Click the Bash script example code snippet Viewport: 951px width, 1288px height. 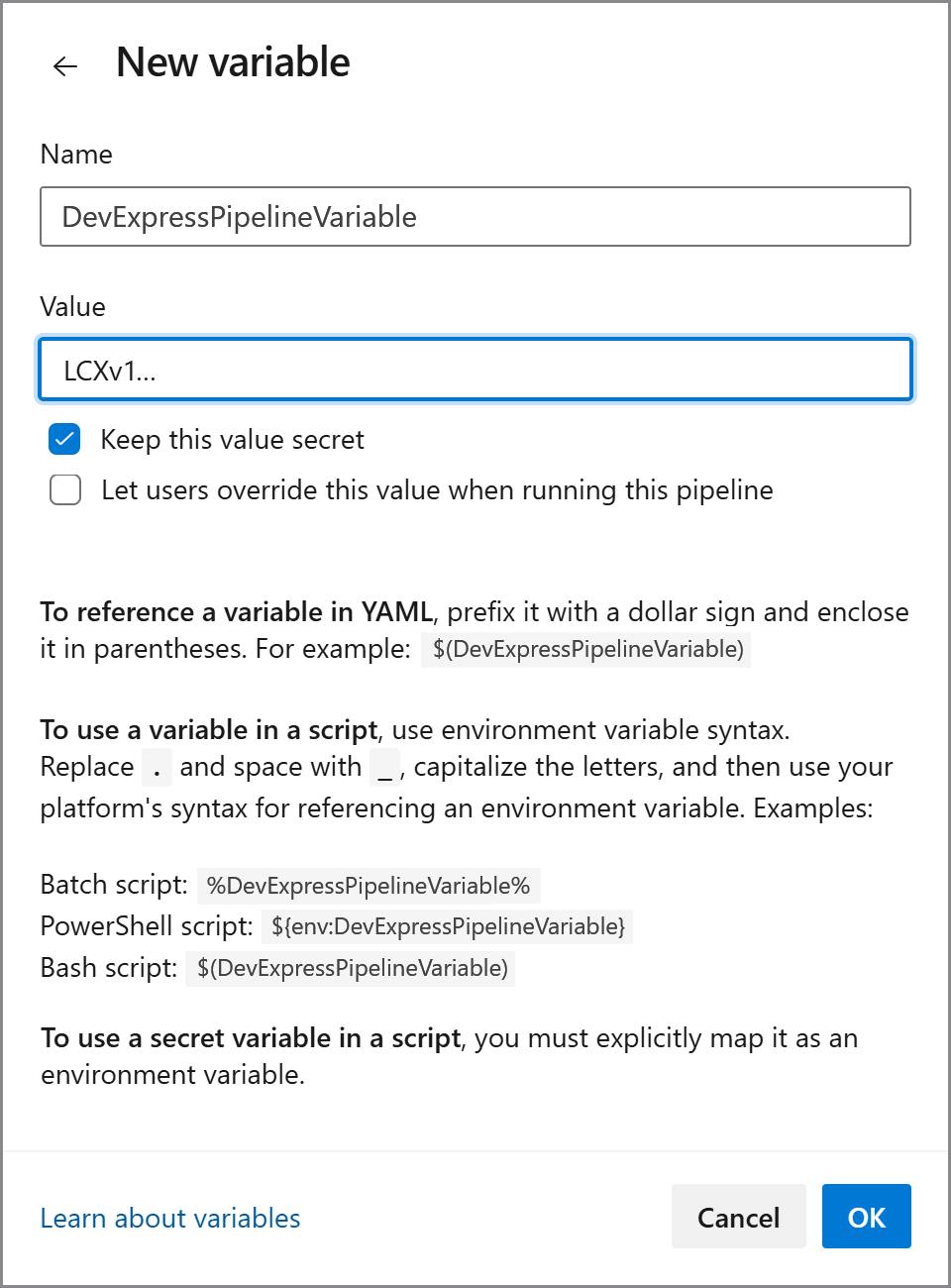pyautogui.click(x=352, y=969)
